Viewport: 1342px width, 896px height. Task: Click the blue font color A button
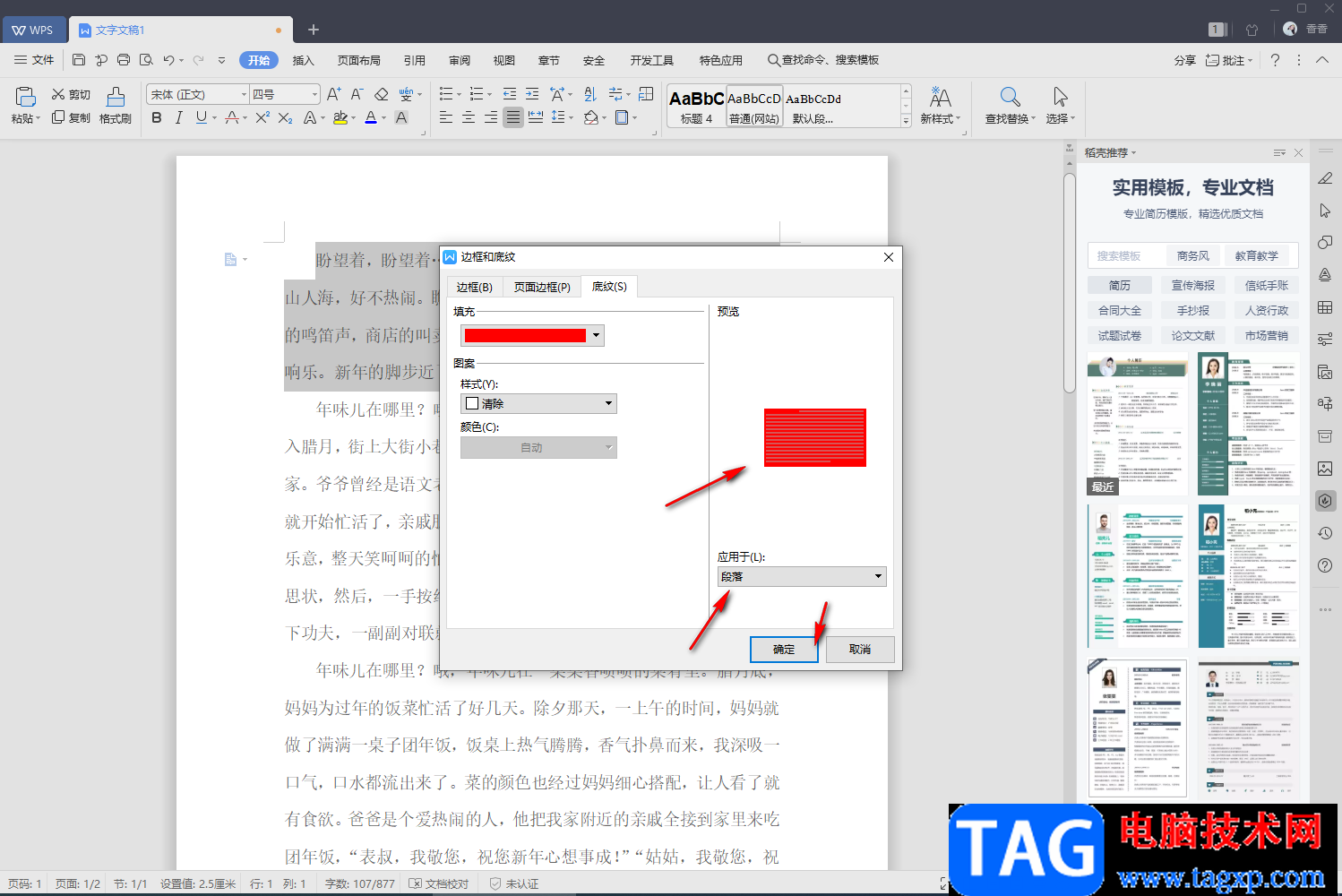pos(371,117)
